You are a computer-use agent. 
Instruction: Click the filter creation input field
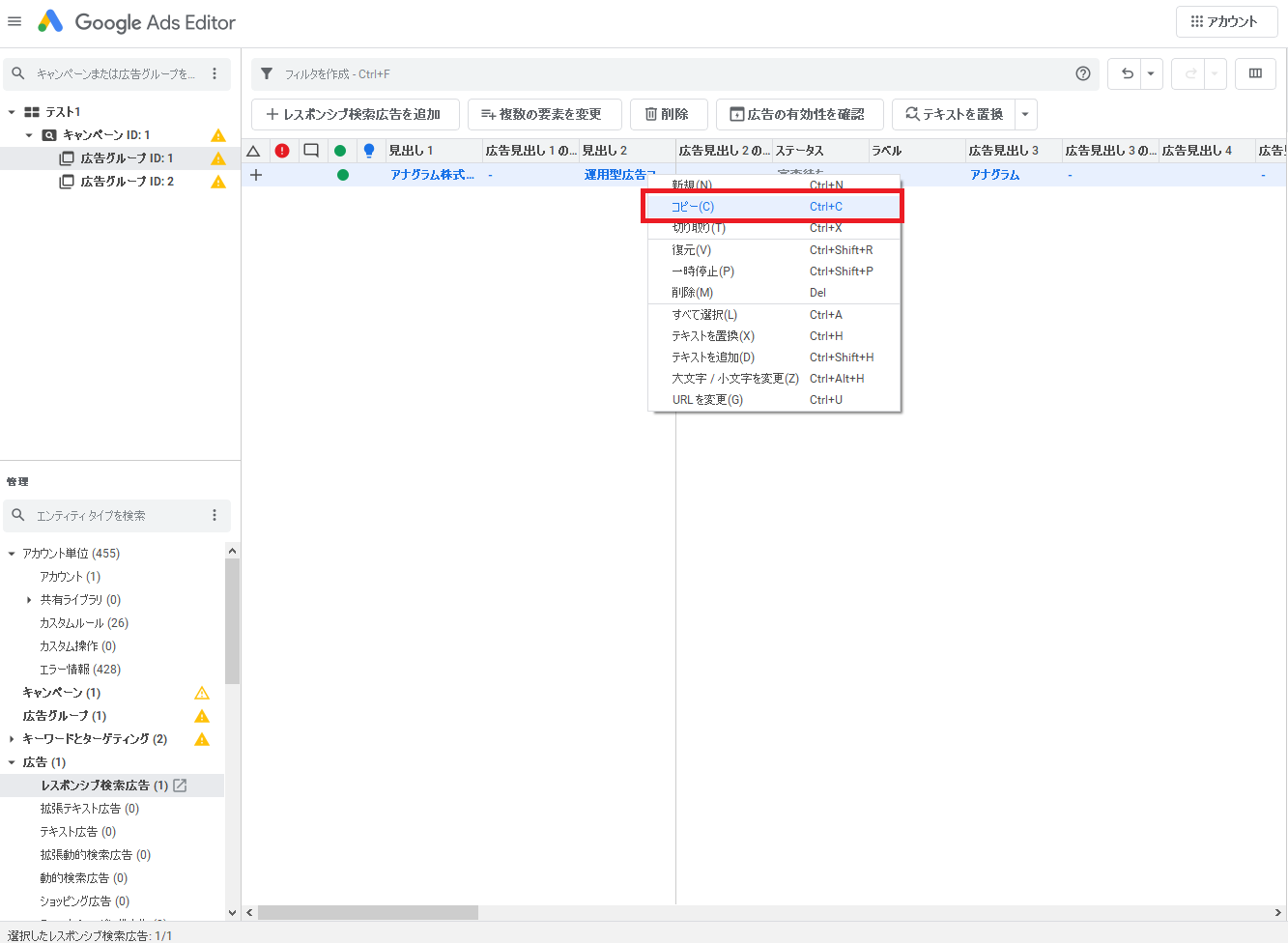pos(667,73)
